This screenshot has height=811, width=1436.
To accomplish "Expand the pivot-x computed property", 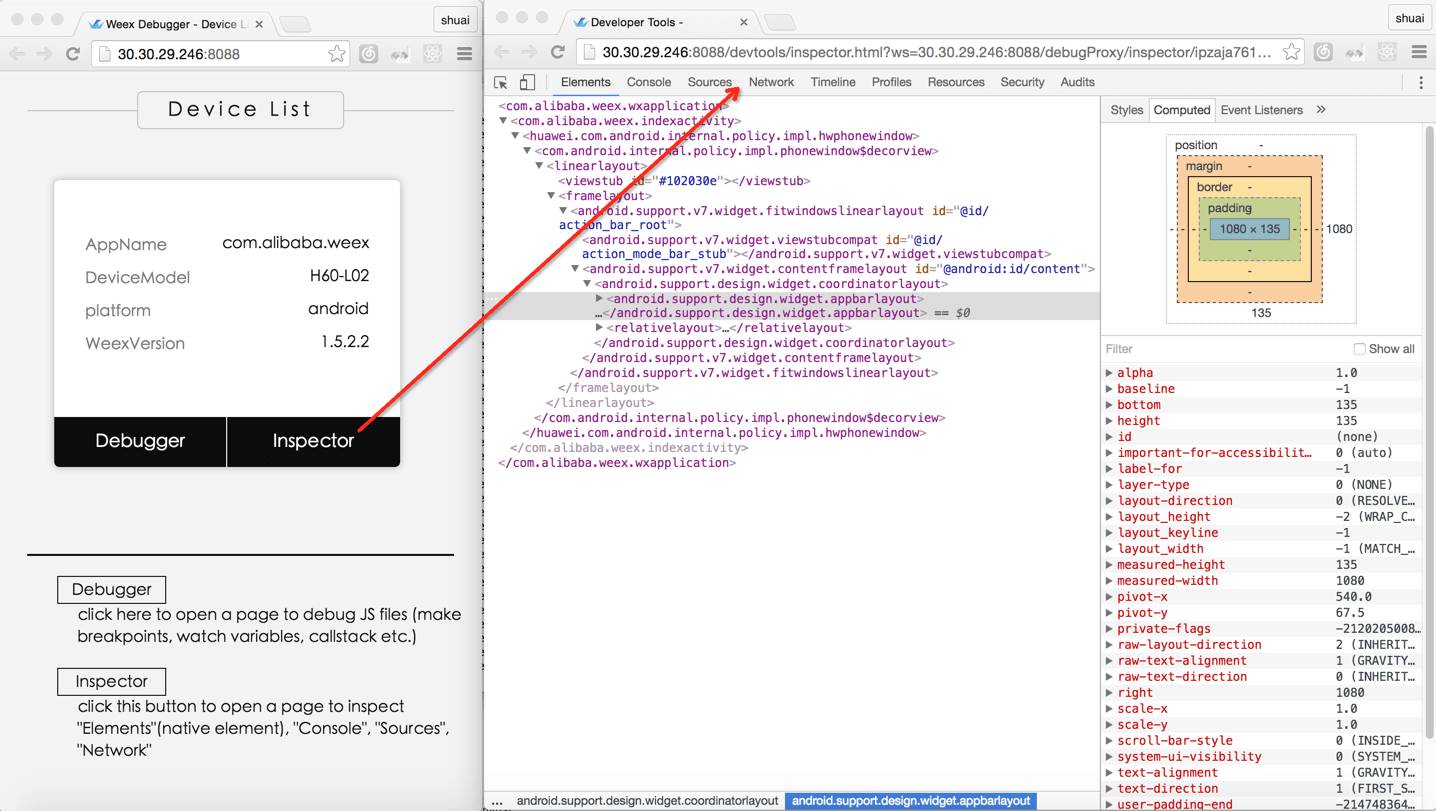I will coord(1109,597).
